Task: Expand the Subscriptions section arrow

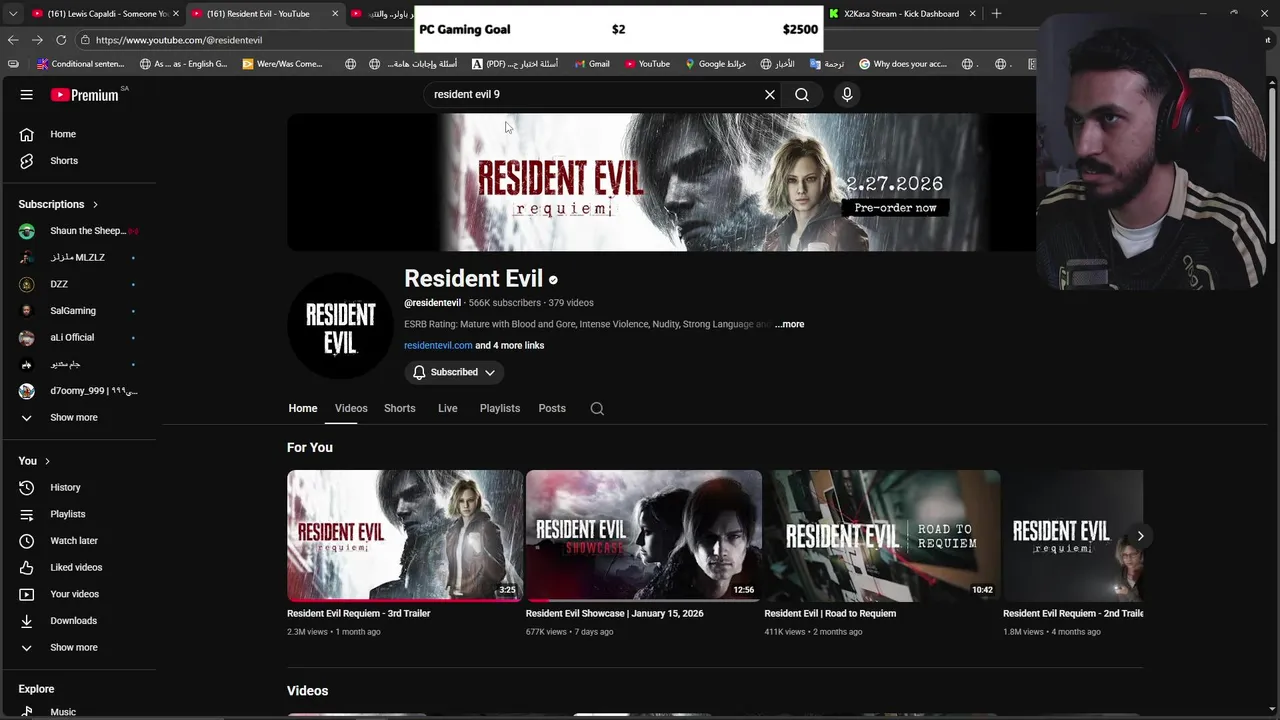Action: [95, 204]
